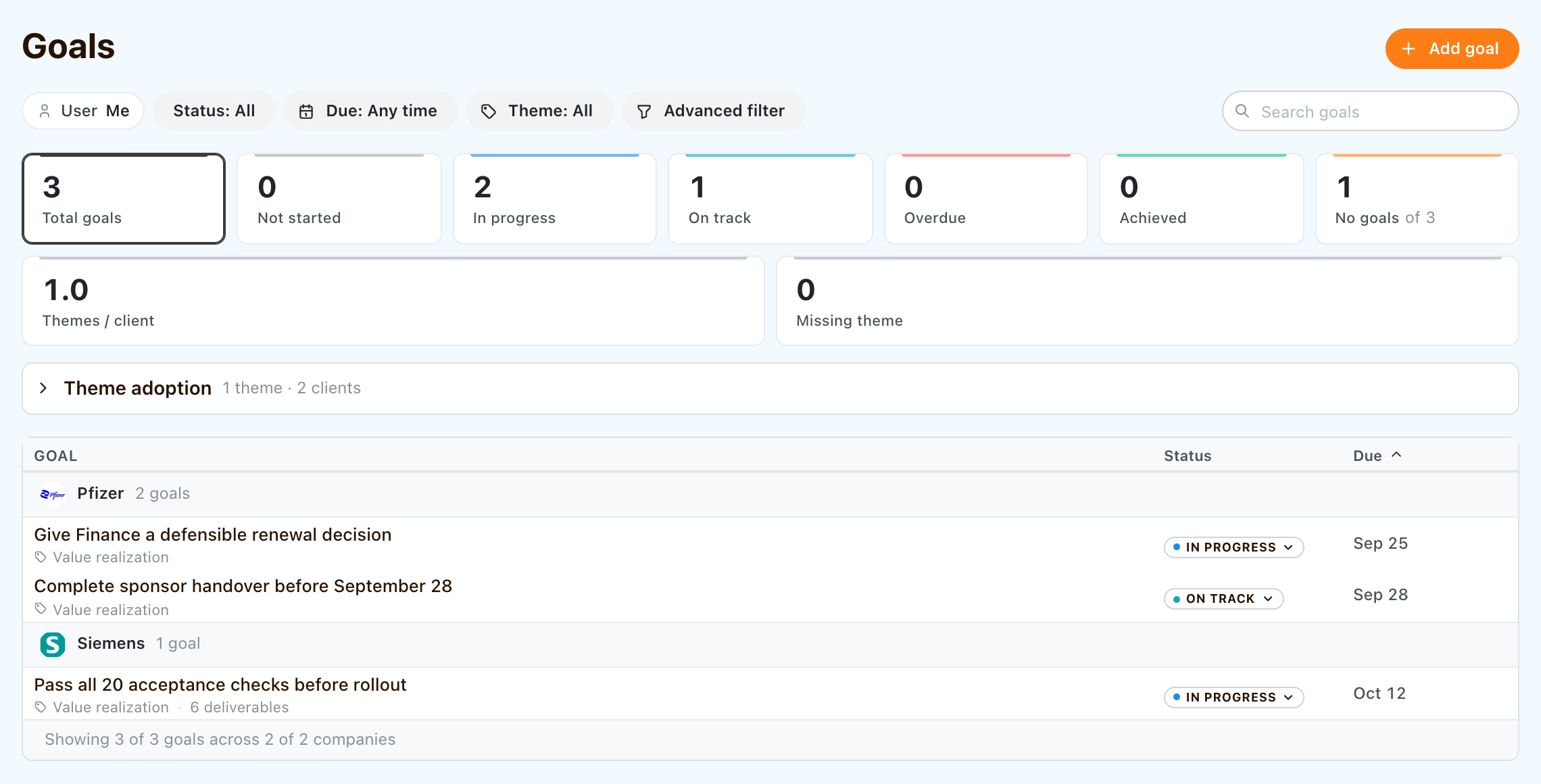Click theme tag icon under sponsor handover goal
Viewport: 1541px width, 784px height.
(41, 609)
